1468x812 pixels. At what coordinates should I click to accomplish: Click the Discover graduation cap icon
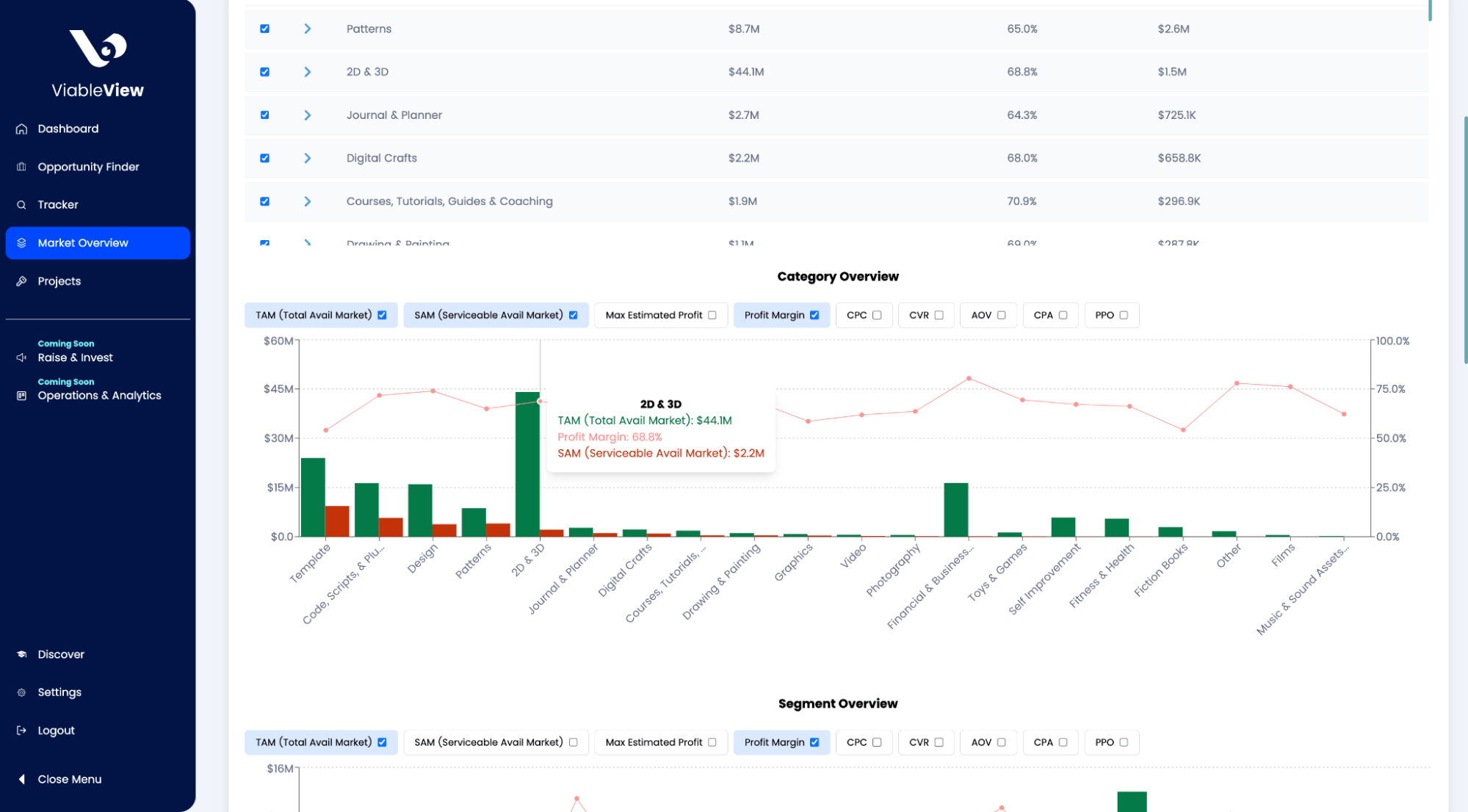tap(21, 655)
